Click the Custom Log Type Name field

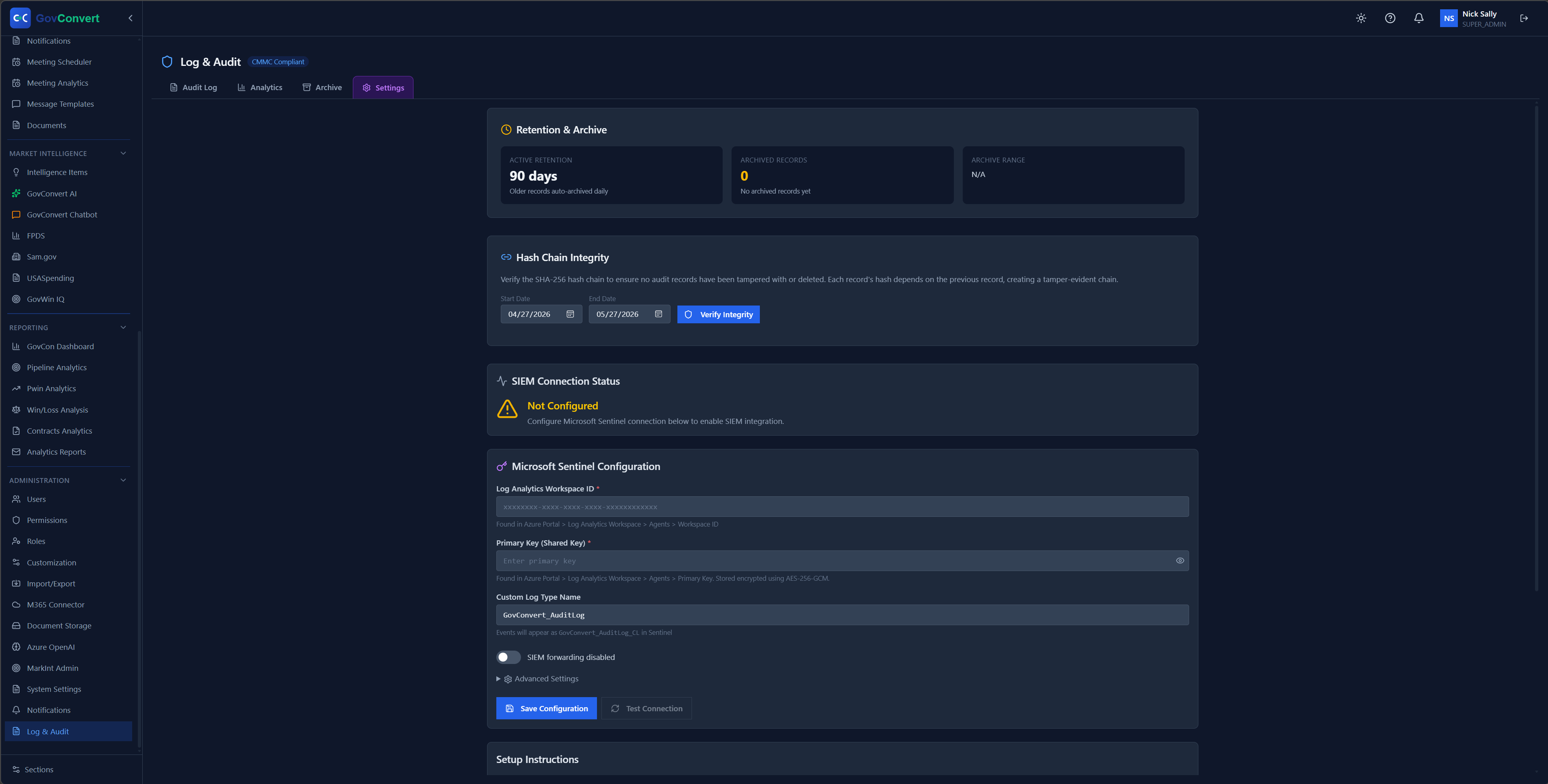pos(842,615)
